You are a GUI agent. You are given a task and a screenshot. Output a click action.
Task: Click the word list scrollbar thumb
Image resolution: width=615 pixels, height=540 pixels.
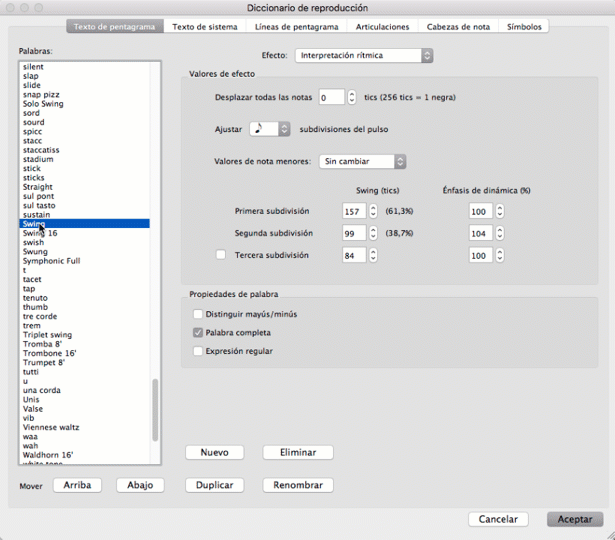(155, 410)
